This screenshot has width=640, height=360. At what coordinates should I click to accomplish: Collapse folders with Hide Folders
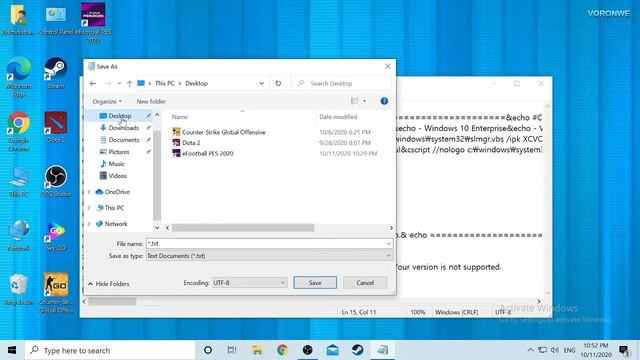click(109, 284)
